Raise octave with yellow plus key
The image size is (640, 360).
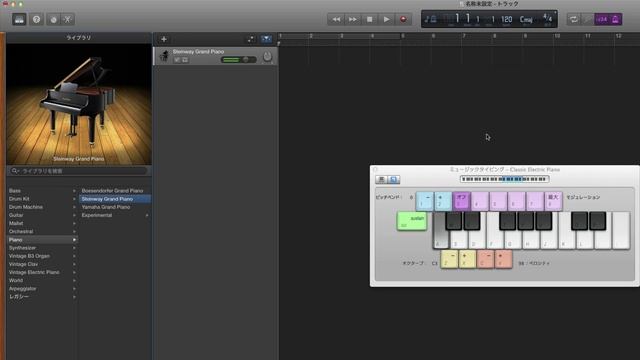click(x=467, y=259)
